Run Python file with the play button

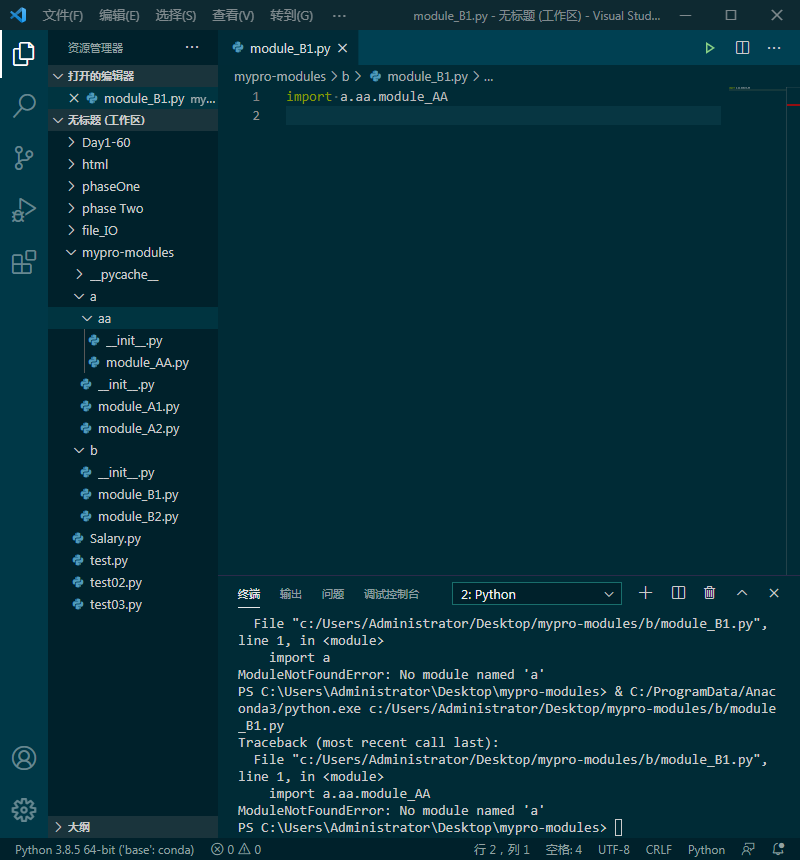tap(710, 48)
